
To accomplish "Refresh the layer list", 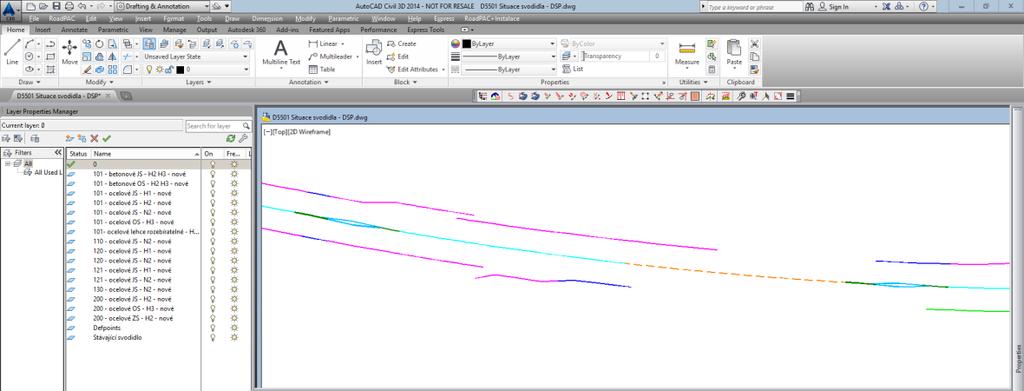I will pos(231,138).
